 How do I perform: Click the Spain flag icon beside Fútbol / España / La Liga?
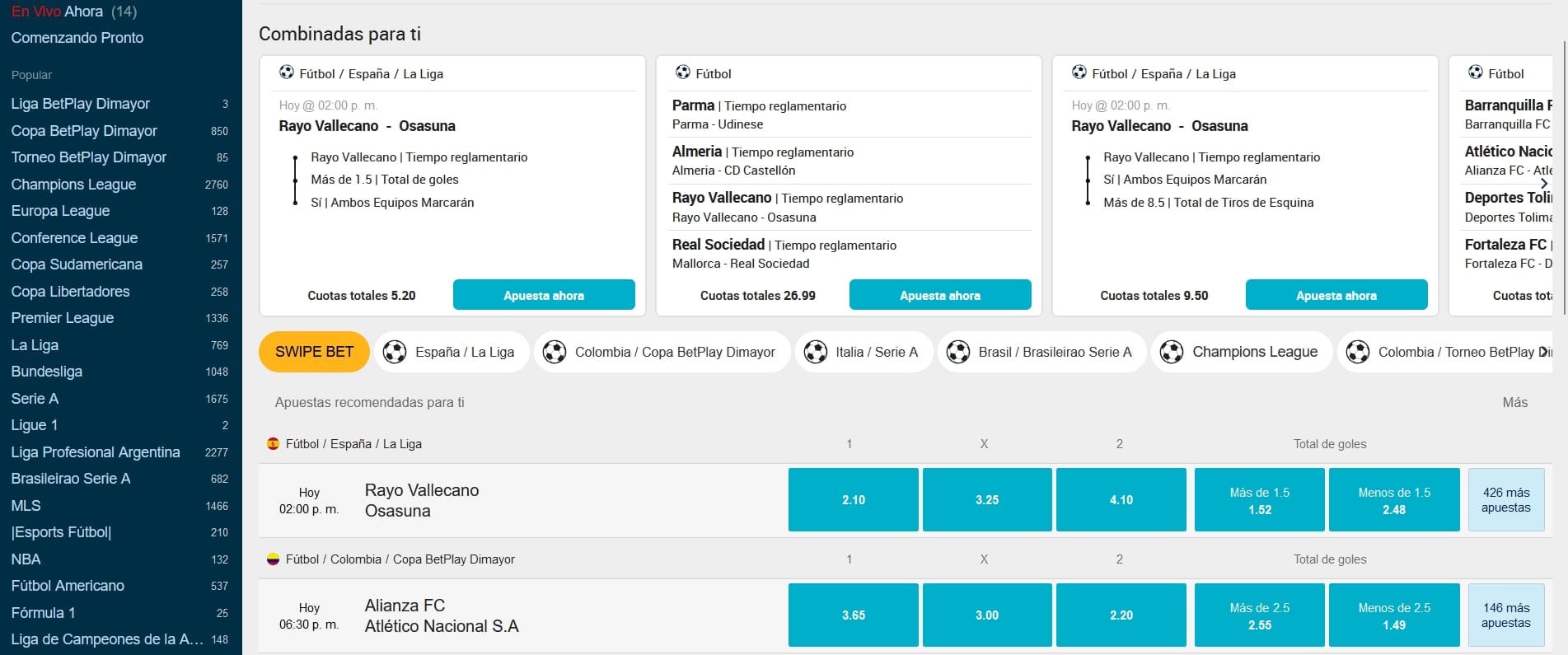274,443
